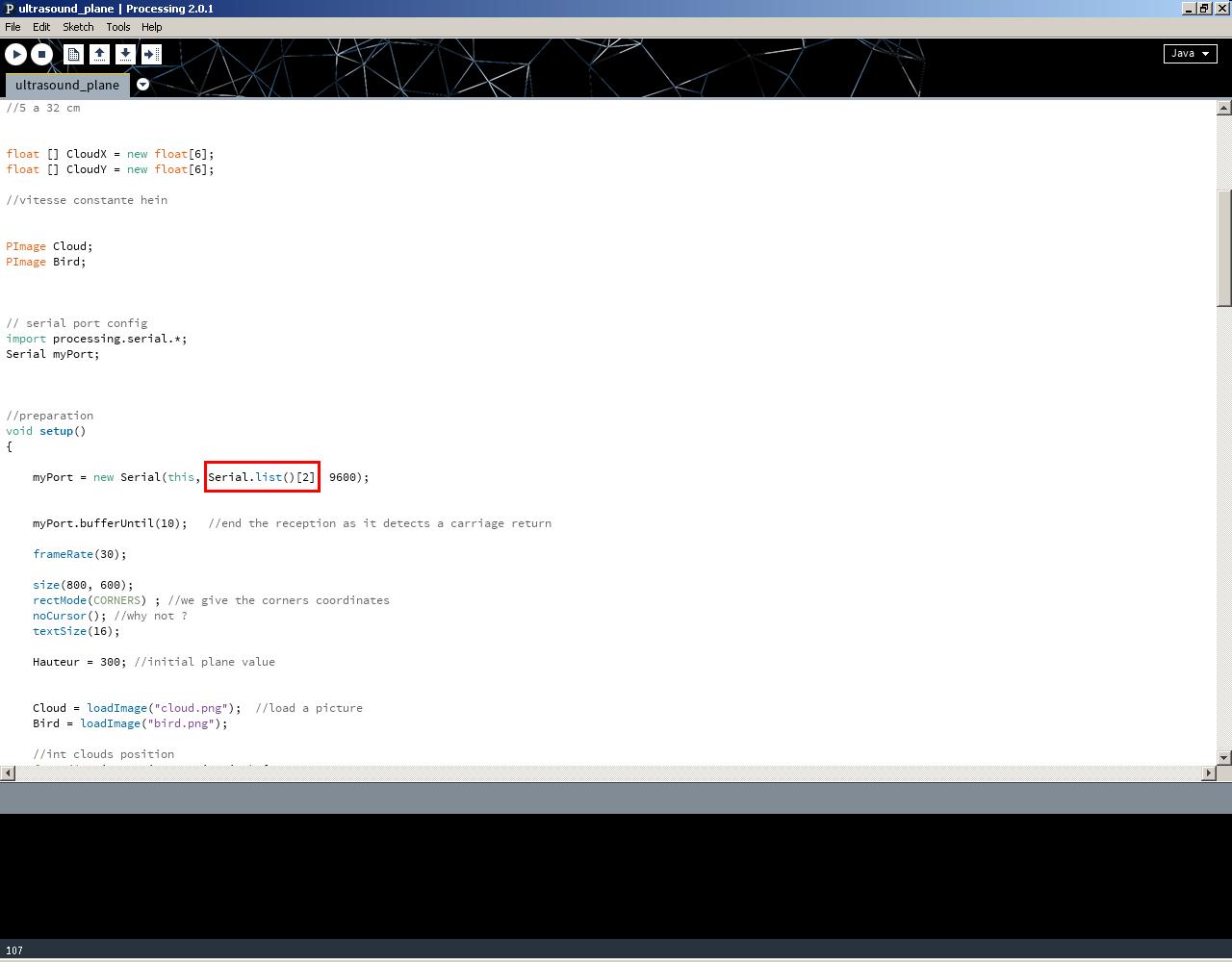1232x962 pixels.
Task: Click the Processing logo in the title bar
Action: coord(9,9)
